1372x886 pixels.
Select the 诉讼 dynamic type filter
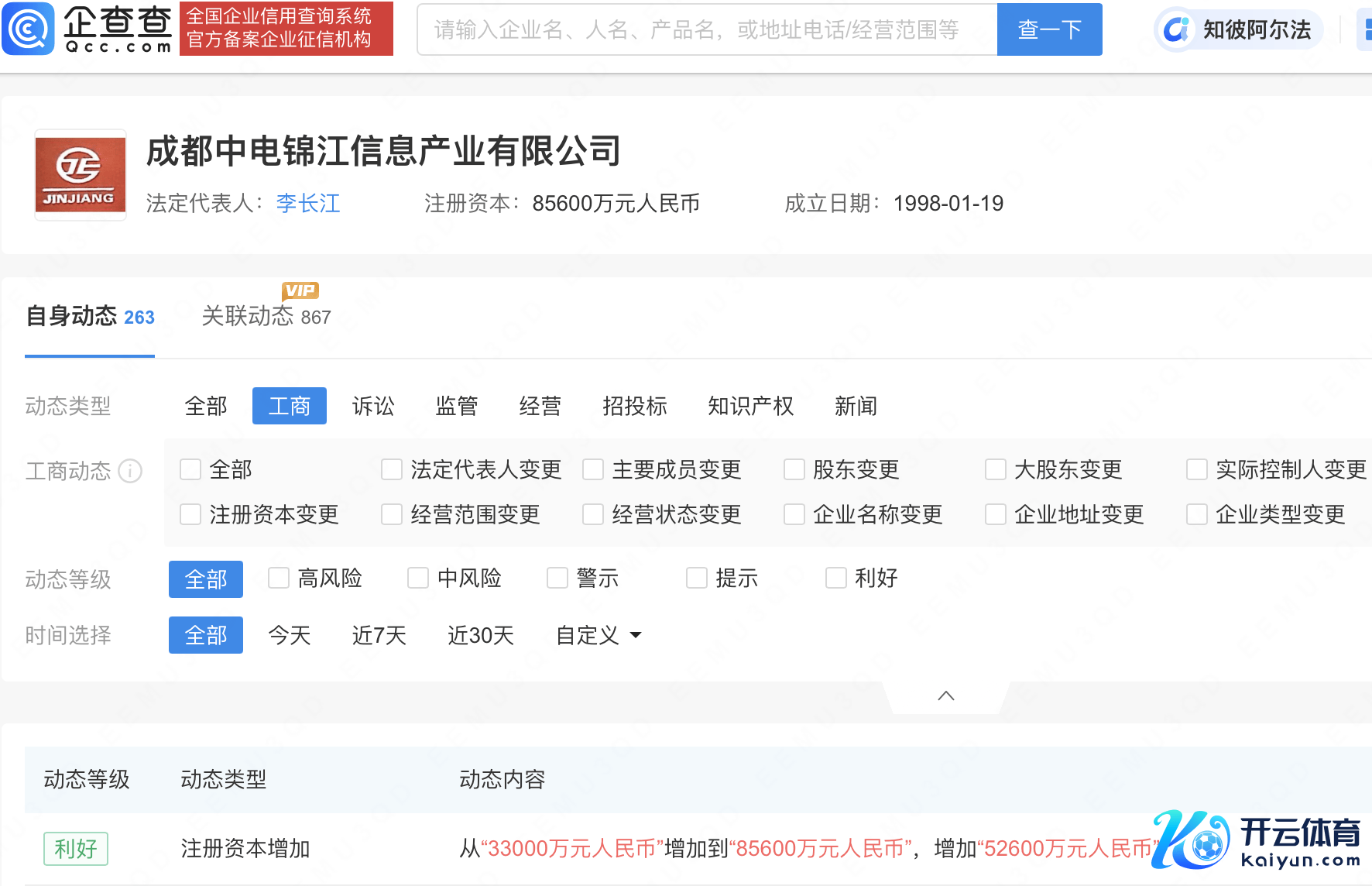[x=373, y=406]
